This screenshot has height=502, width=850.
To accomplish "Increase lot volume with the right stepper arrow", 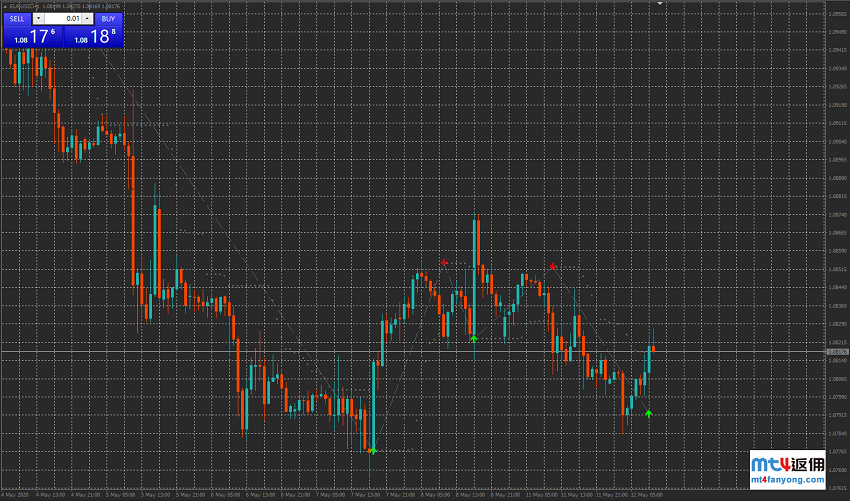I will click(x=87, y=18).
